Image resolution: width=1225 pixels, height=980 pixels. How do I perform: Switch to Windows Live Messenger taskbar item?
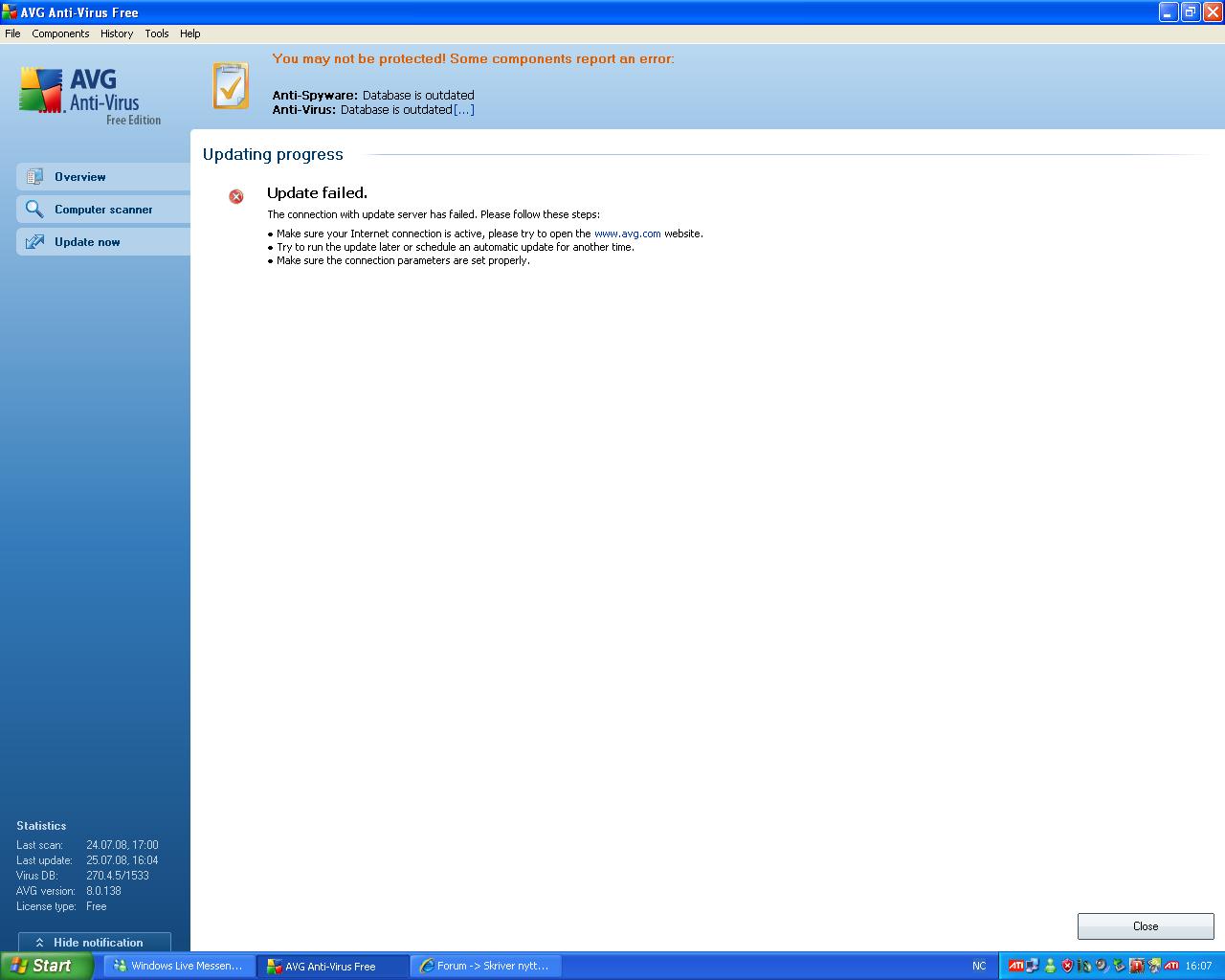[x=180, y=966]
